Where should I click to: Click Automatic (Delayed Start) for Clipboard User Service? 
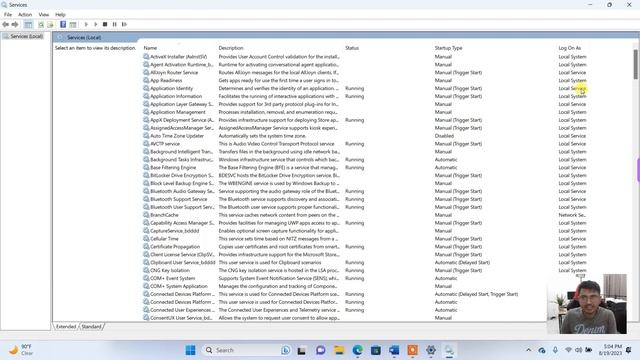[462, 262]
